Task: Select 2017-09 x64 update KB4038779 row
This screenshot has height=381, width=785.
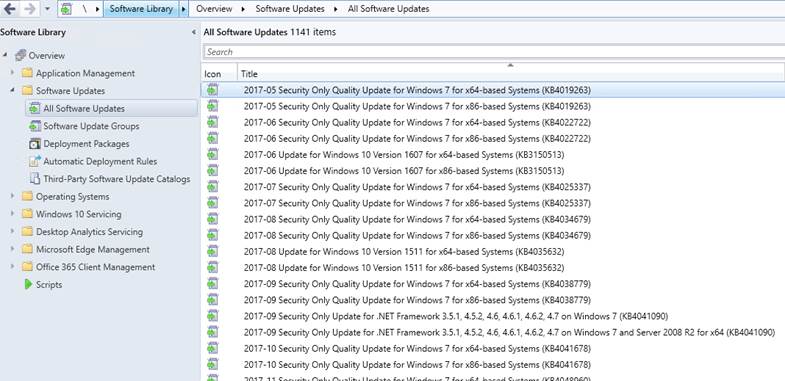Action: (493, 284)
